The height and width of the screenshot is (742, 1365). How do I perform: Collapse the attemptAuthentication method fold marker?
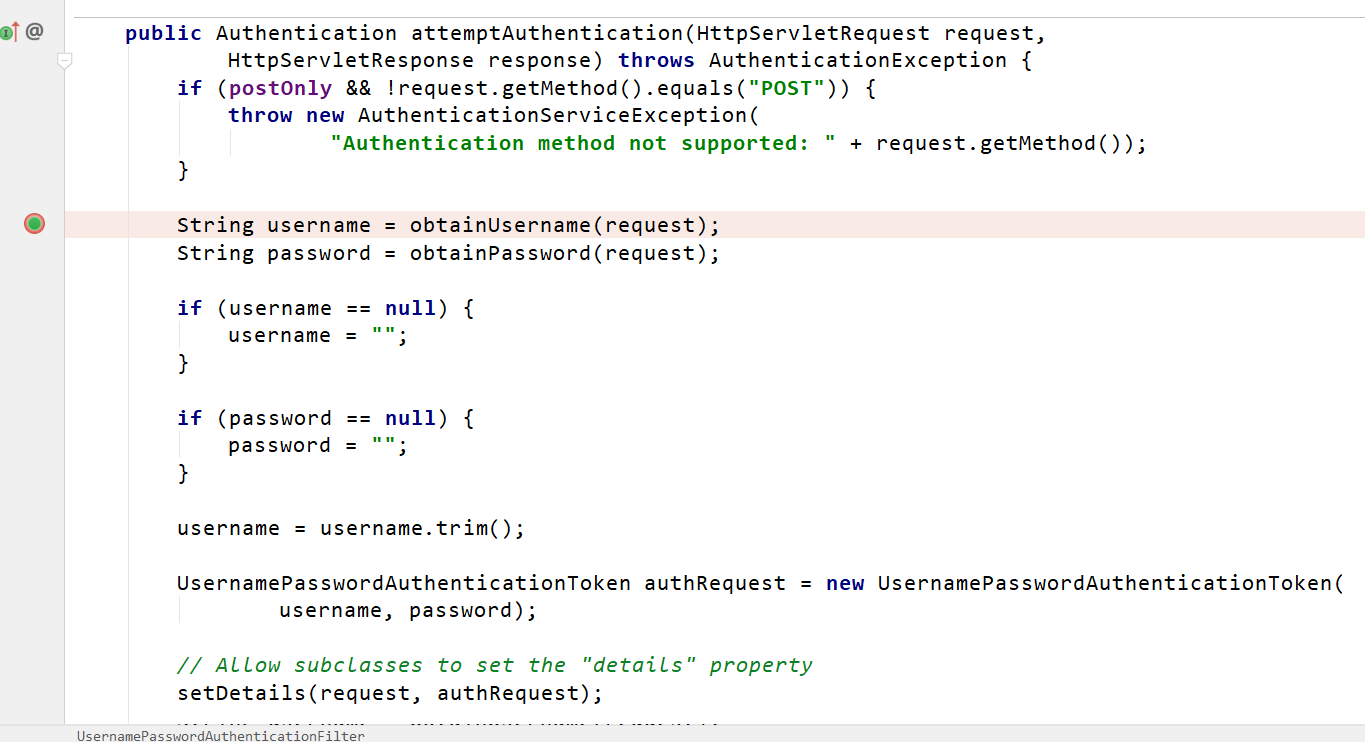click(x=65, y=61)
